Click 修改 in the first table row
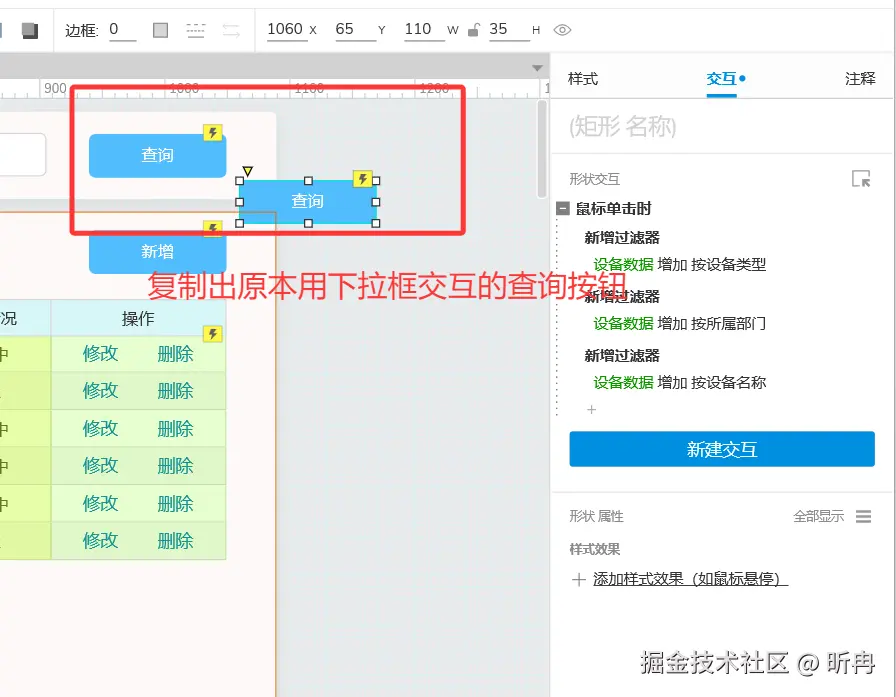The image size is (896, 697). 101,354
